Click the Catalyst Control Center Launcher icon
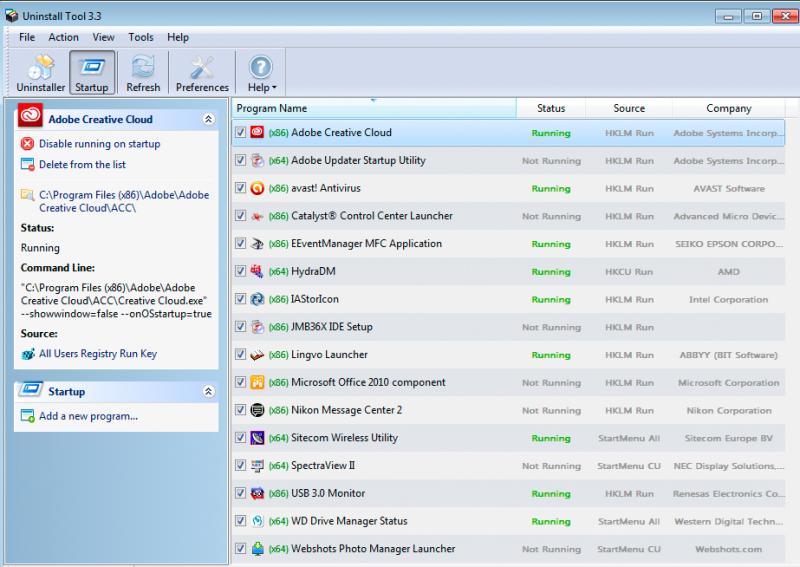 coord(257,216)
